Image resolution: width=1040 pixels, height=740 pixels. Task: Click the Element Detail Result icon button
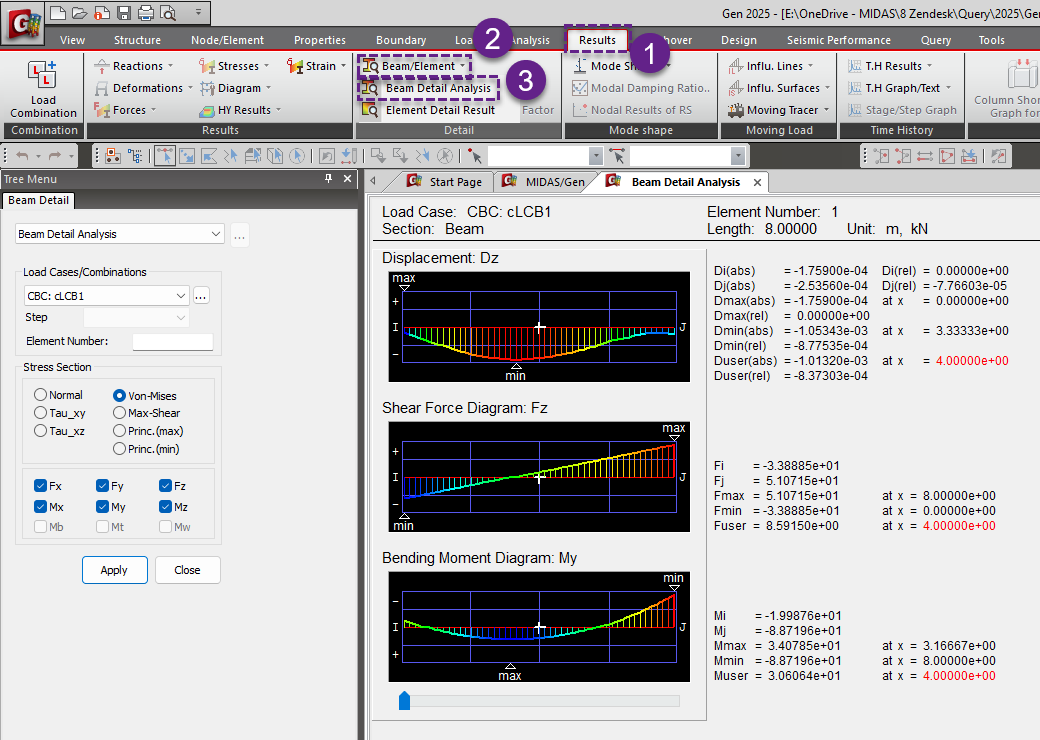pyautogui.click(x=369, y=110)
